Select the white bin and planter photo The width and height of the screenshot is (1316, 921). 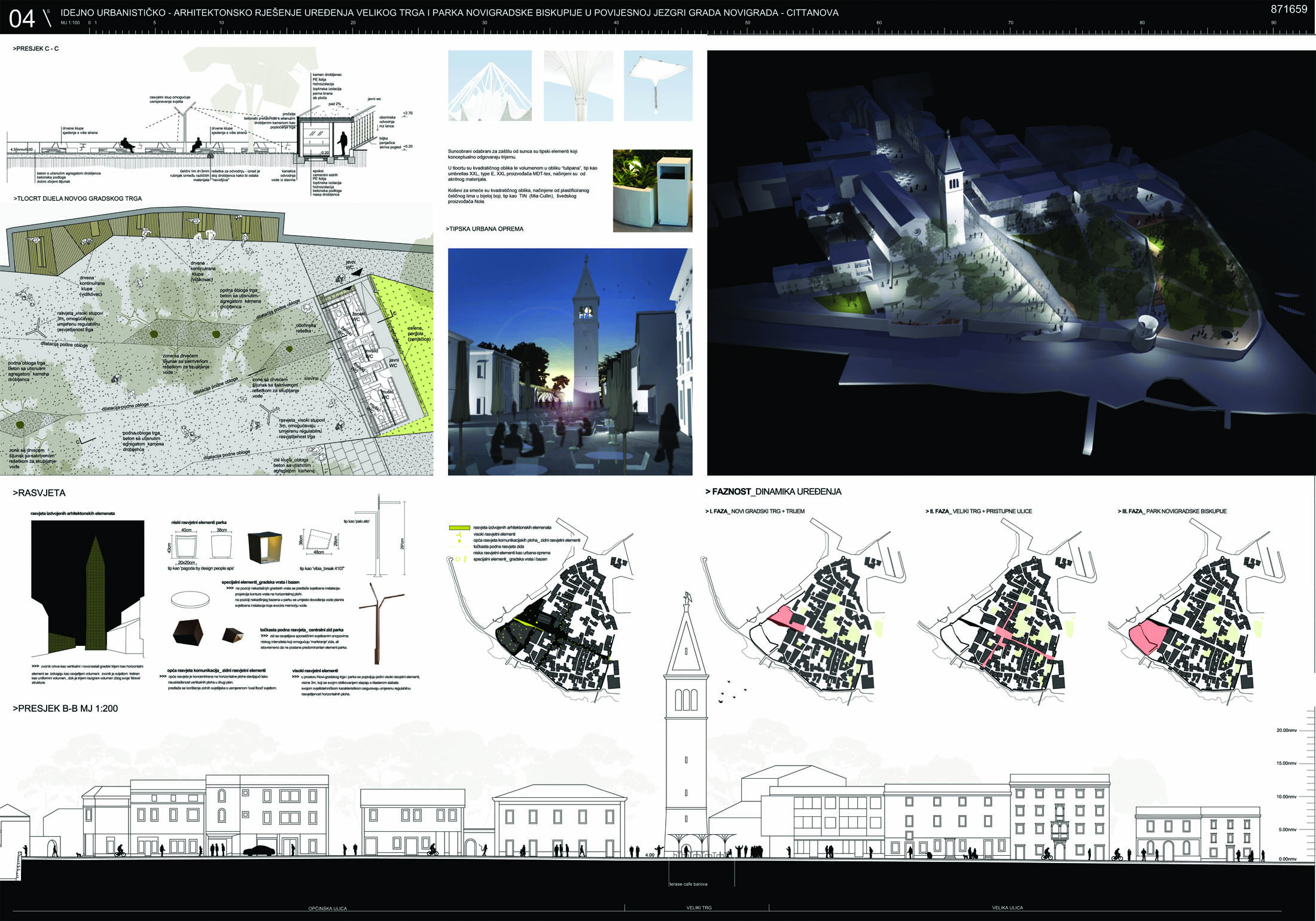point(652,190)
